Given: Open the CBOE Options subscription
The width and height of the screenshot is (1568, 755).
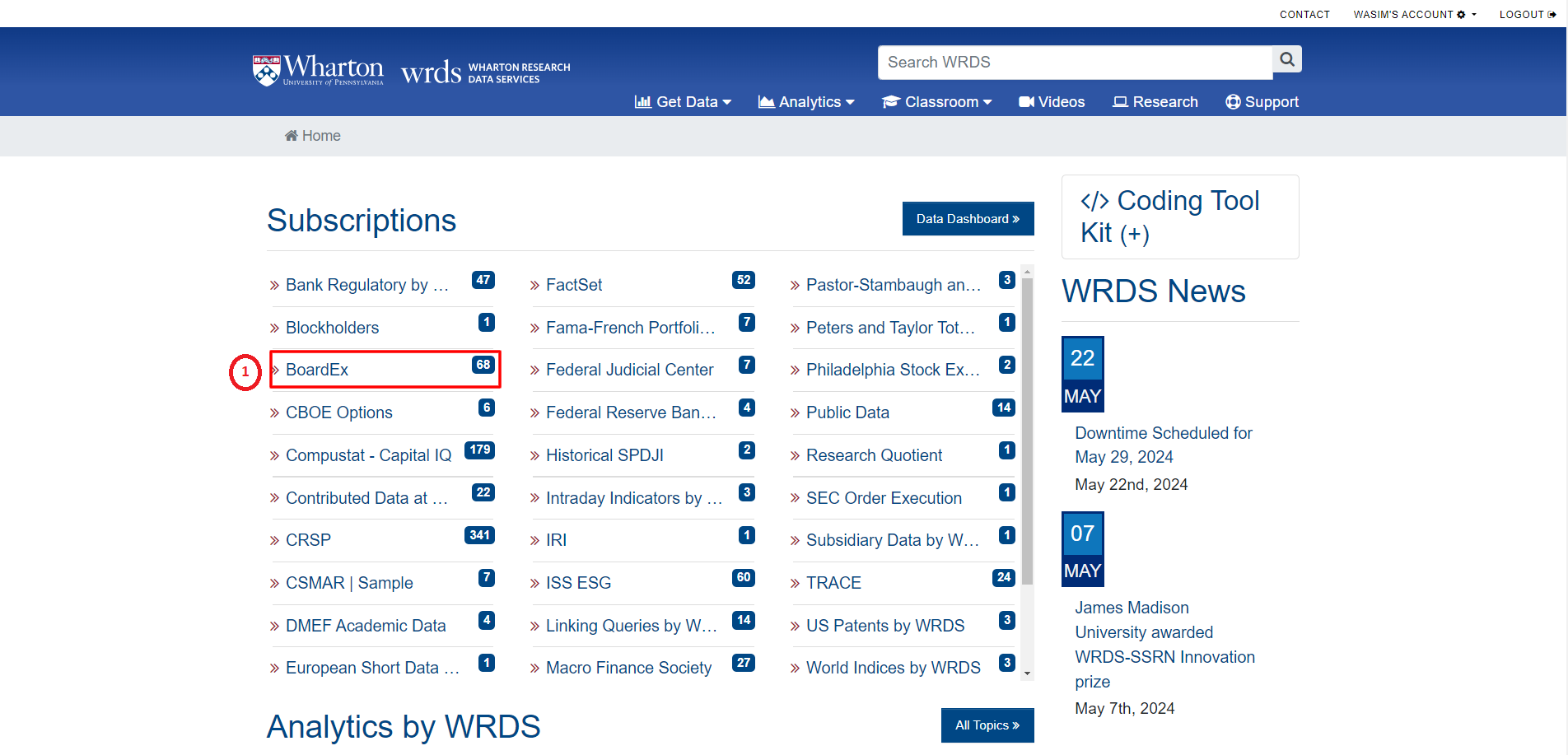Looking at the screenshot, I should click(338, 412).
